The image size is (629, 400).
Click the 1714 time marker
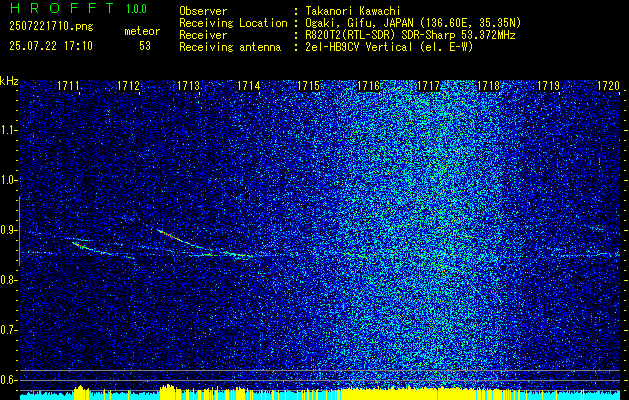click(248, 85)
